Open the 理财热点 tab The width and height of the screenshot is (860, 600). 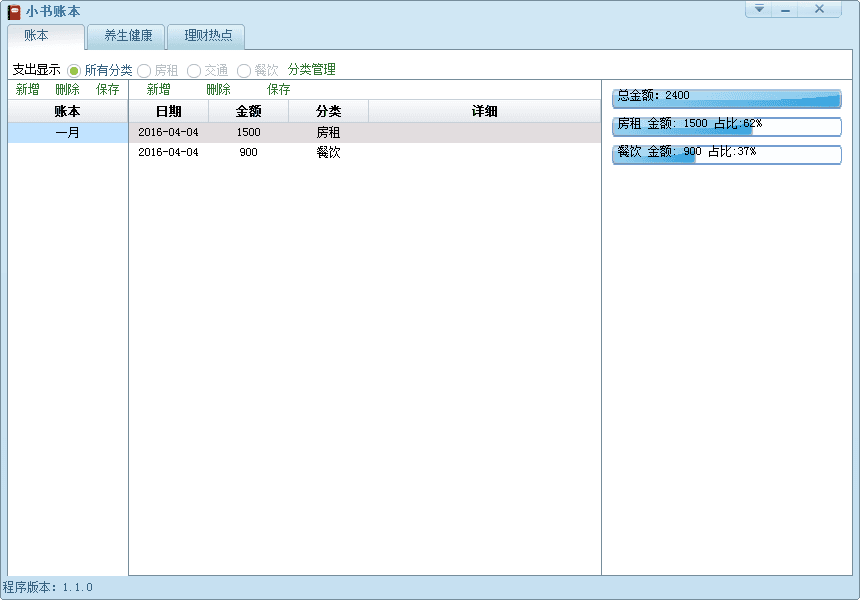207,36
